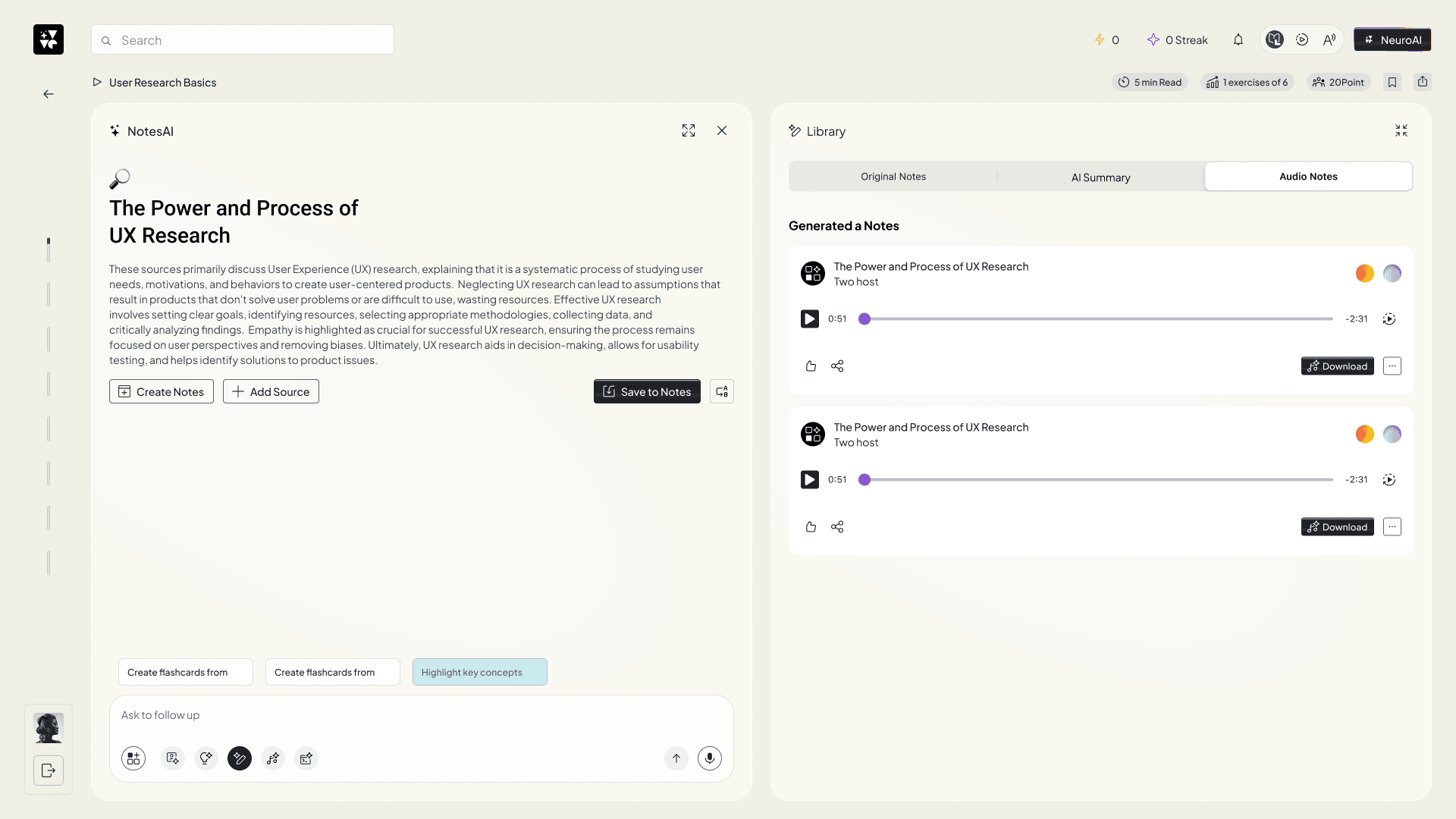Screen dimensions: 1456x819
Task: Open more options for first audio note
Action: 1392,366
